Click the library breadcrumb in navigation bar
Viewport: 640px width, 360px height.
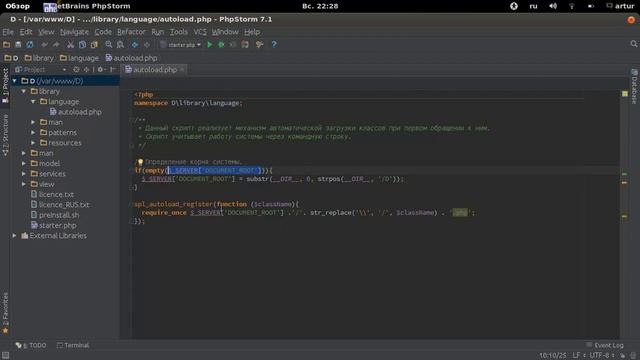39,58
